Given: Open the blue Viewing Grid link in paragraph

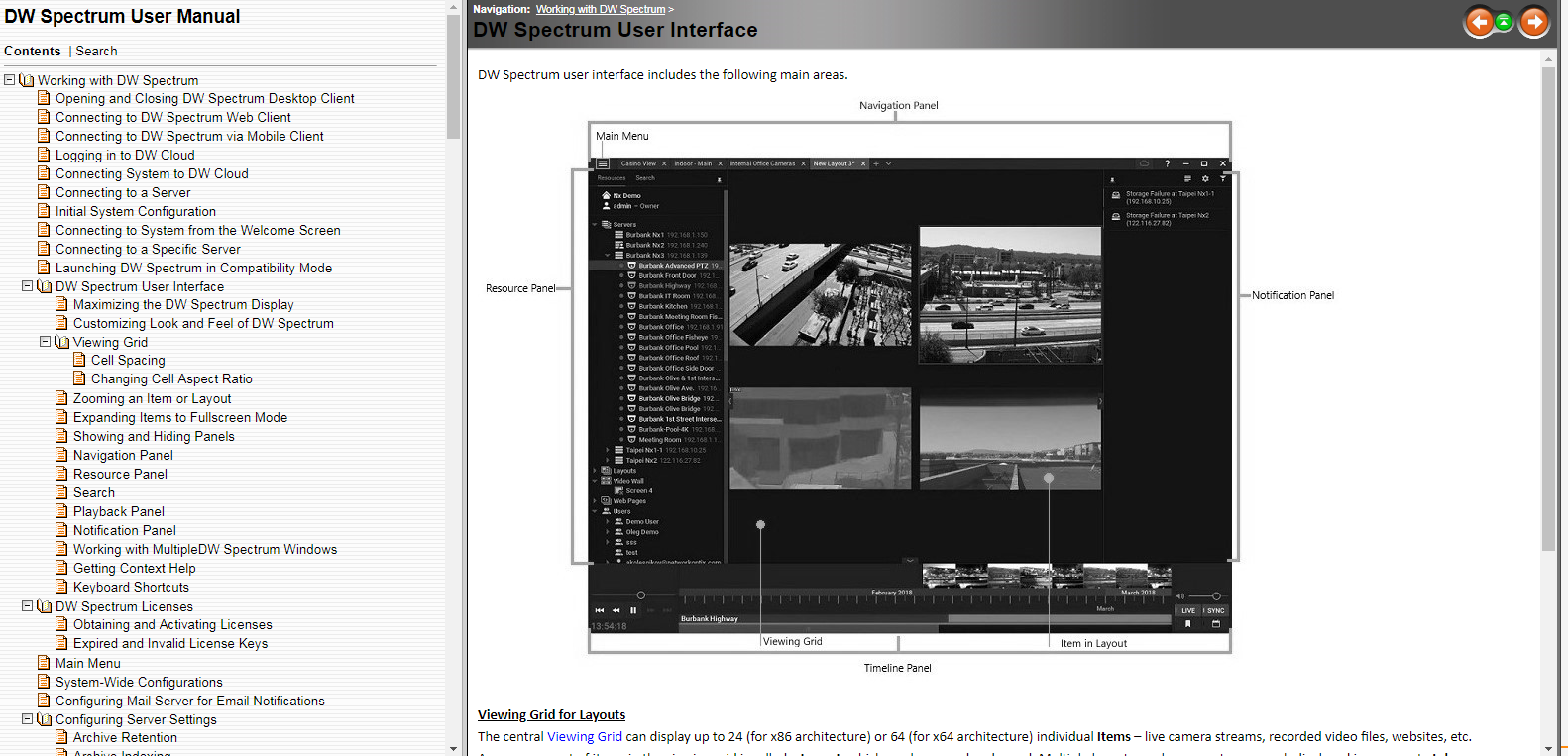Looking at the screenshot, I should pyautogui.click(x=585, y=736).
